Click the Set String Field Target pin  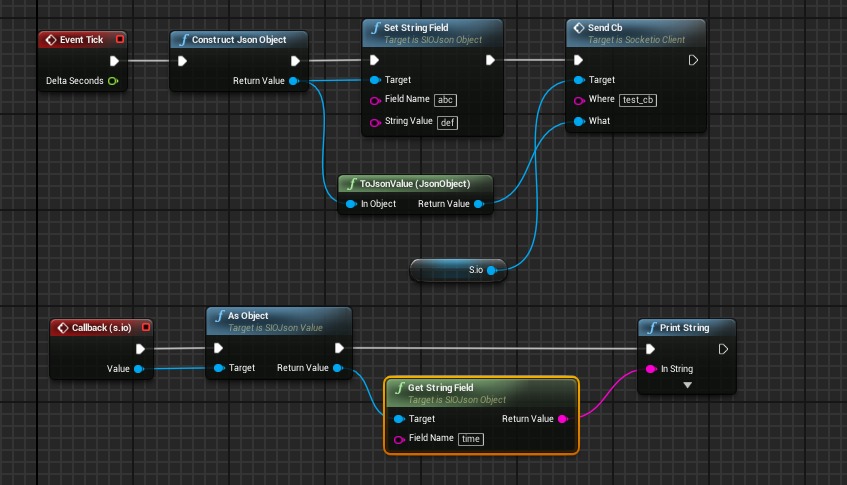pyautogui.click(x=375, y=80)
